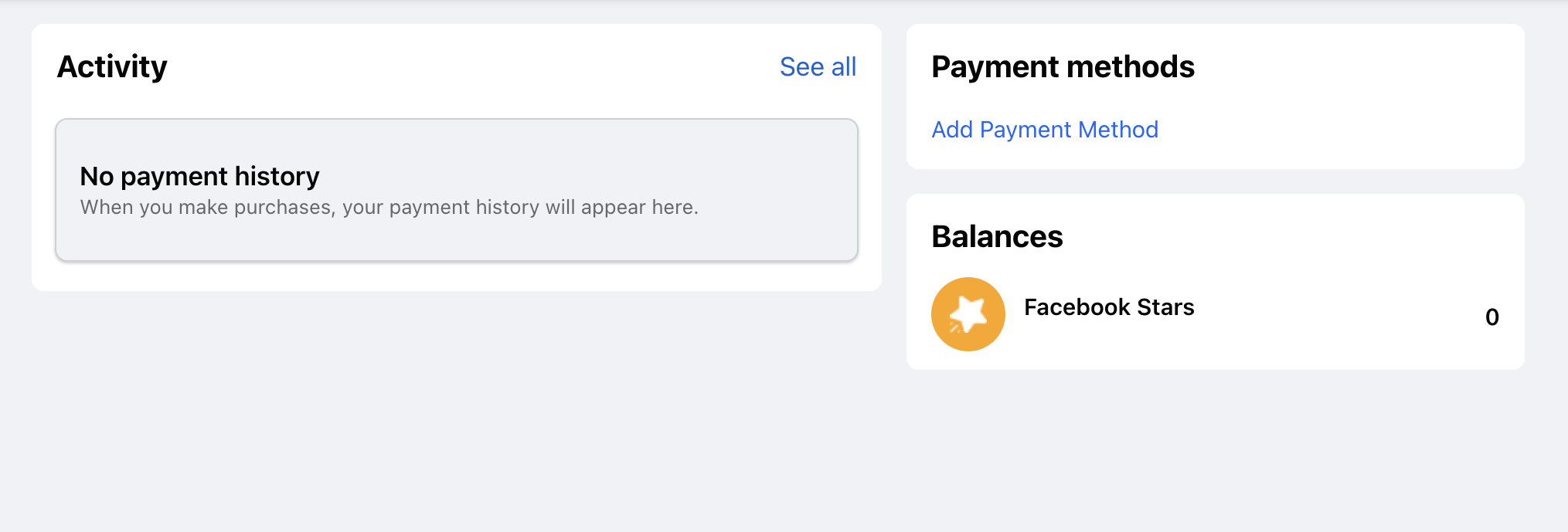
Task: Click the 0 Stars balance value
Action: coord(1492,317)
